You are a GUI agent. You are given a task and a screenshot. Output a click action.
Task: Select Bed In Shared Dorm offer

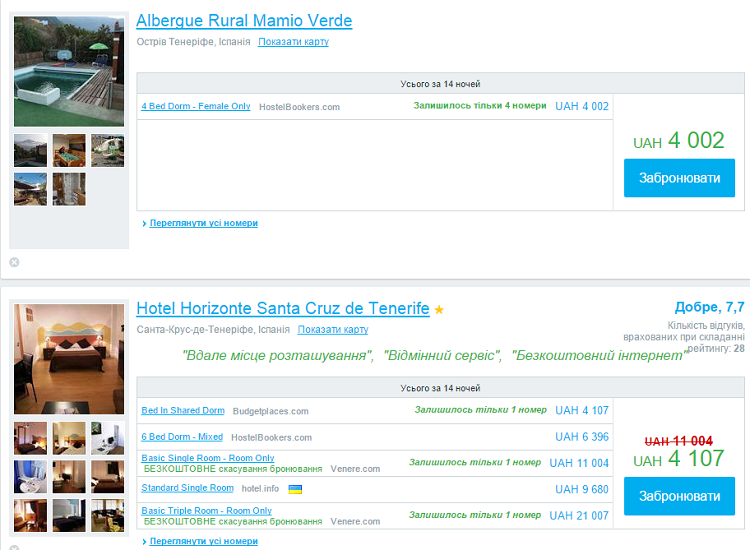183,410
